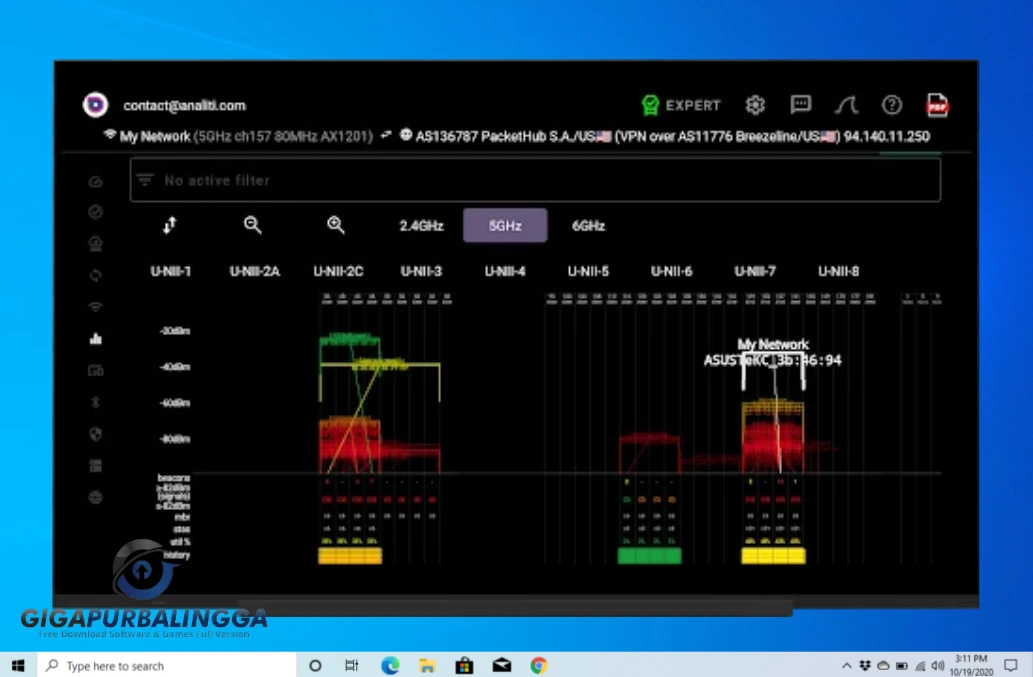
Task: Click the filter lines icon in the filter box
Action: (145, 180)
